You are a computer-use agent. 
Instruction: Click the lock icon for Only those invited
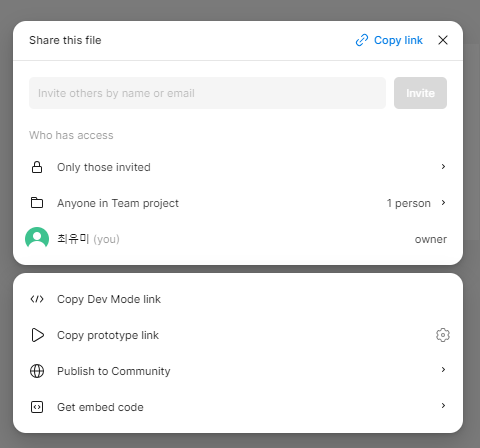tap(37, 167)
